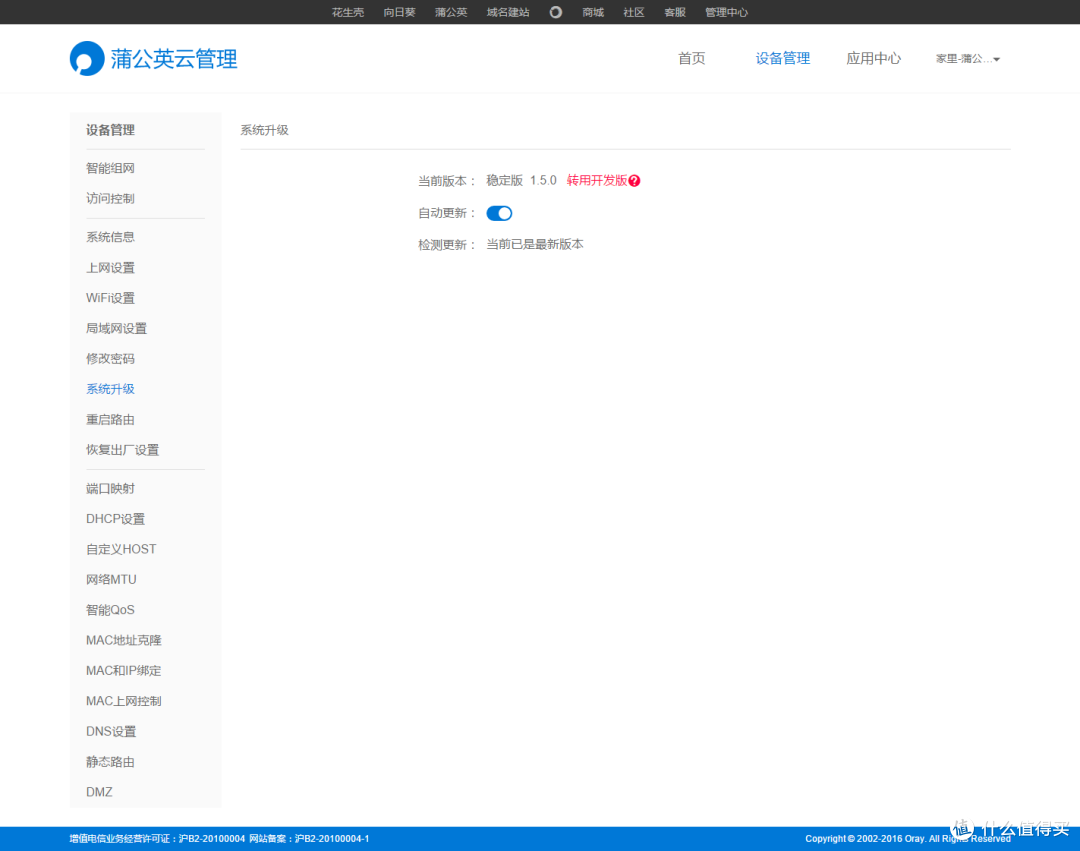Open 网络MTU in the sidebar
This screenshot has width=1080, height=851.
[x=111, y=580]
